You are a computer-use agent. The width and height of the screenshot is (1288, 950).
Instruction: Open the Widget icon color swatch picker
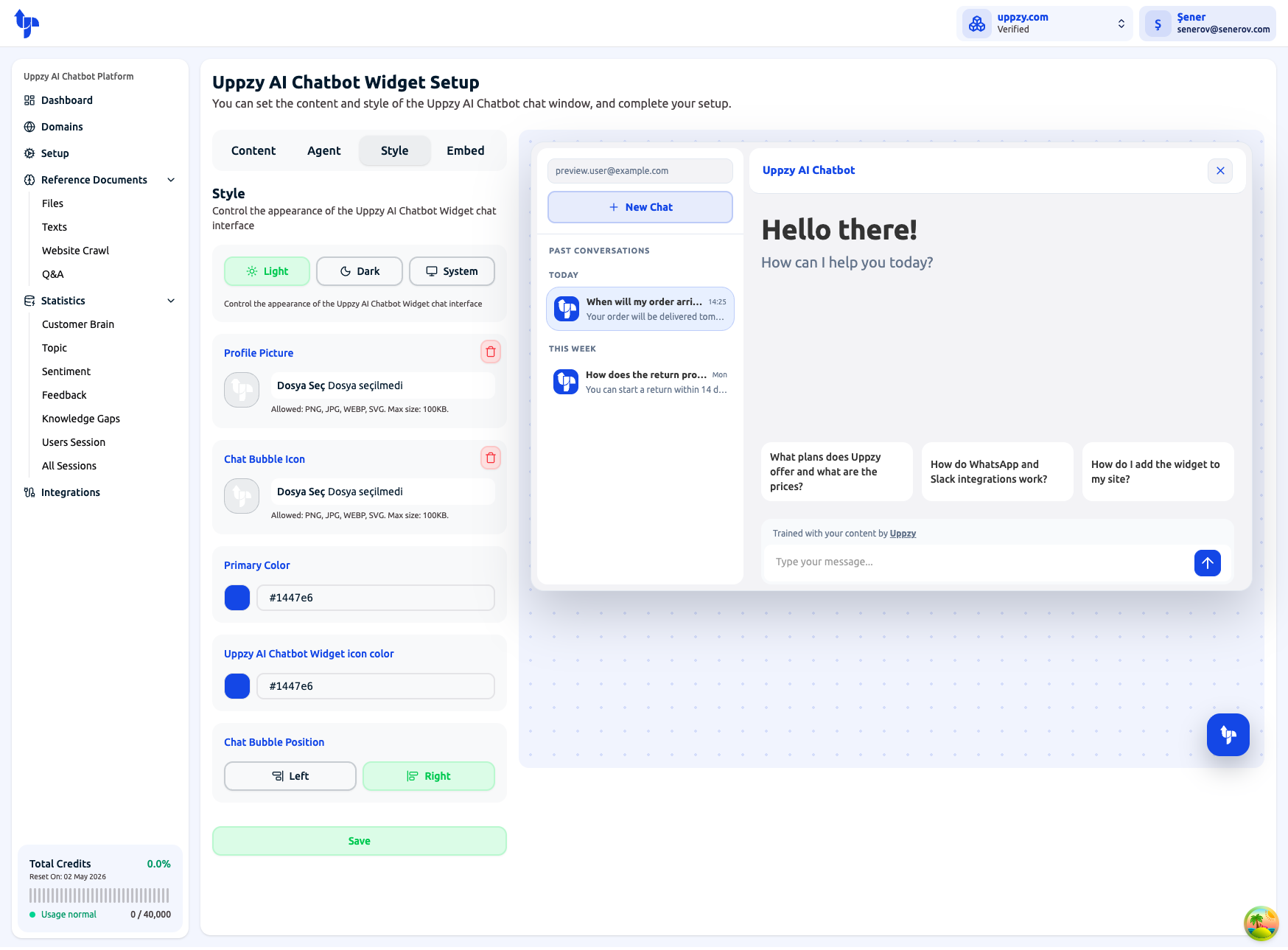click(x=237, y=686)
